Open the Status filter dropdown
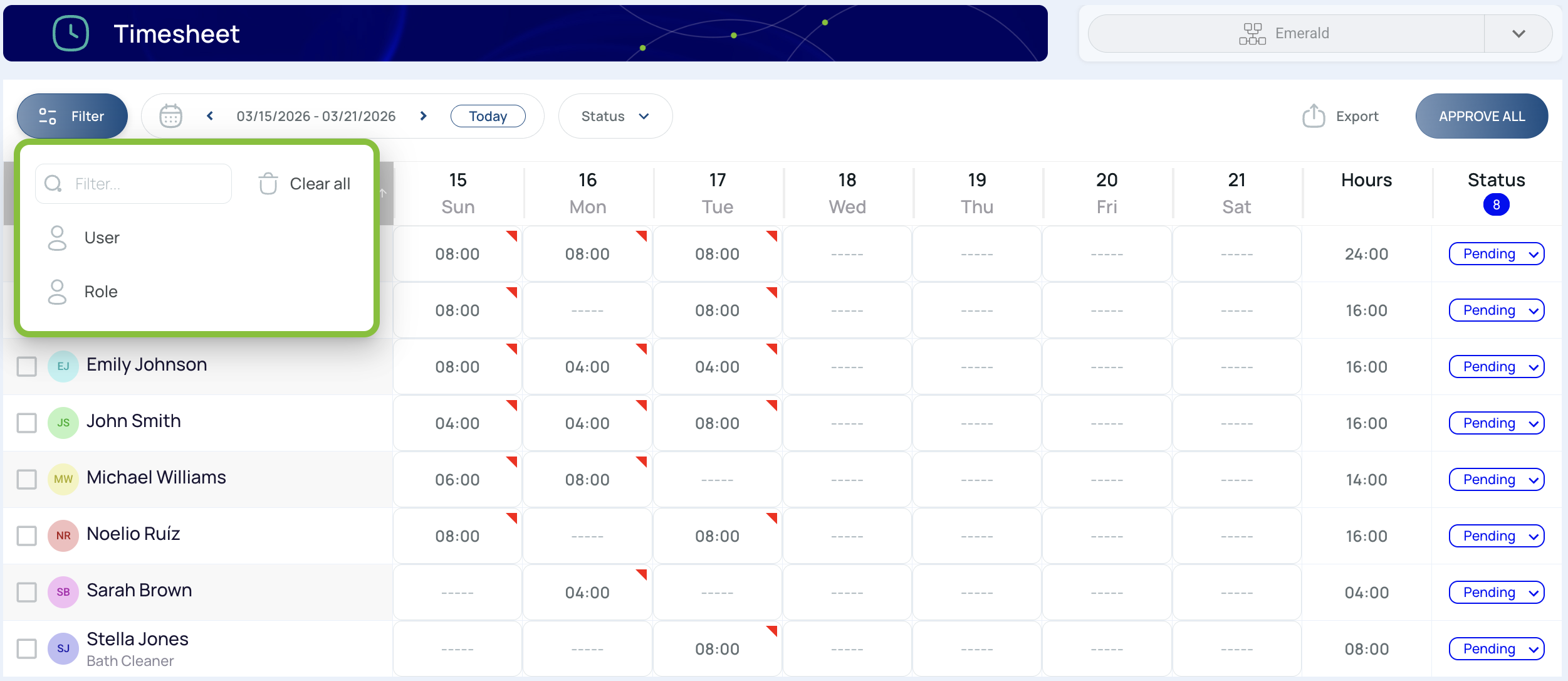The width and height of the screenshot is (1568, 681). (615, 116)
